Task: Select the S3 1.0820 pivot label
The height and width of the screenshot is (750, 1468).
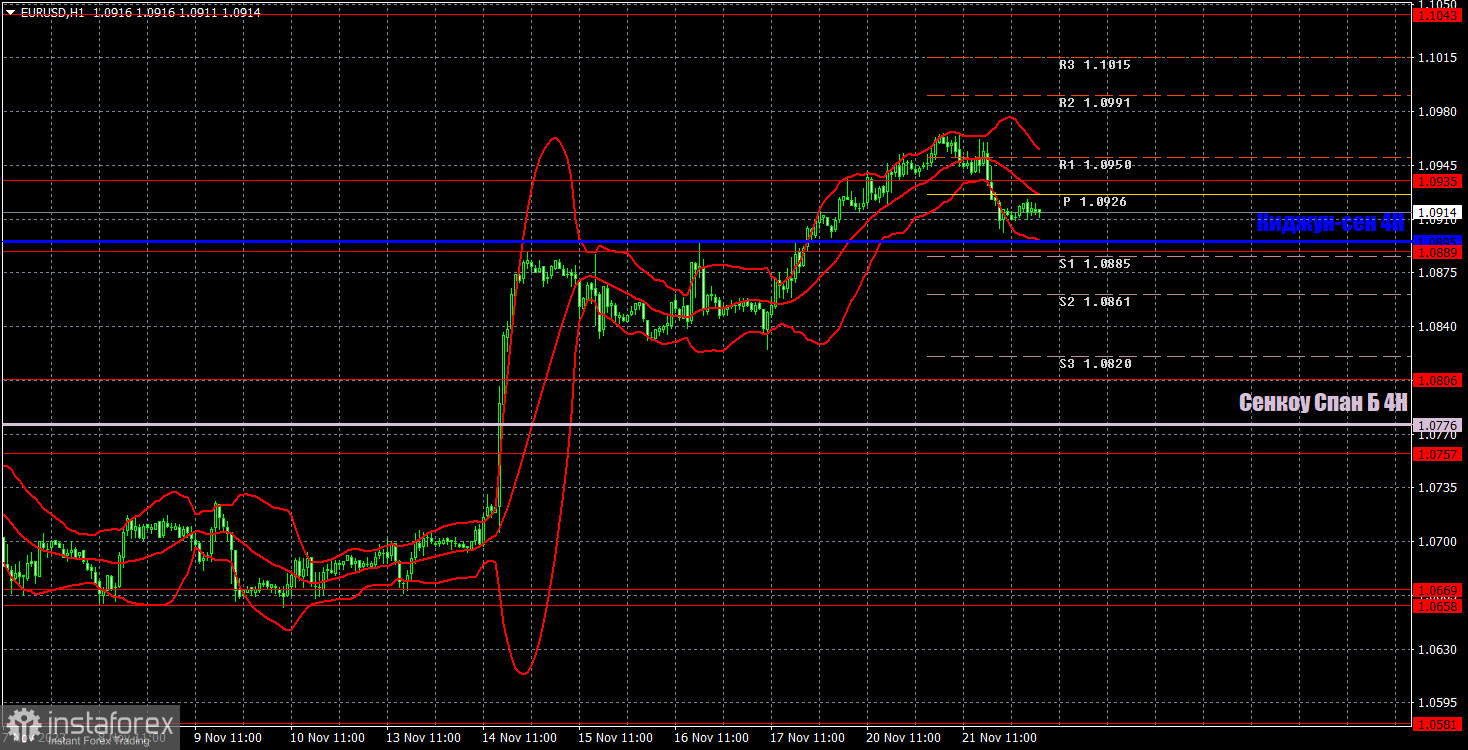Action: (1095, 364)
